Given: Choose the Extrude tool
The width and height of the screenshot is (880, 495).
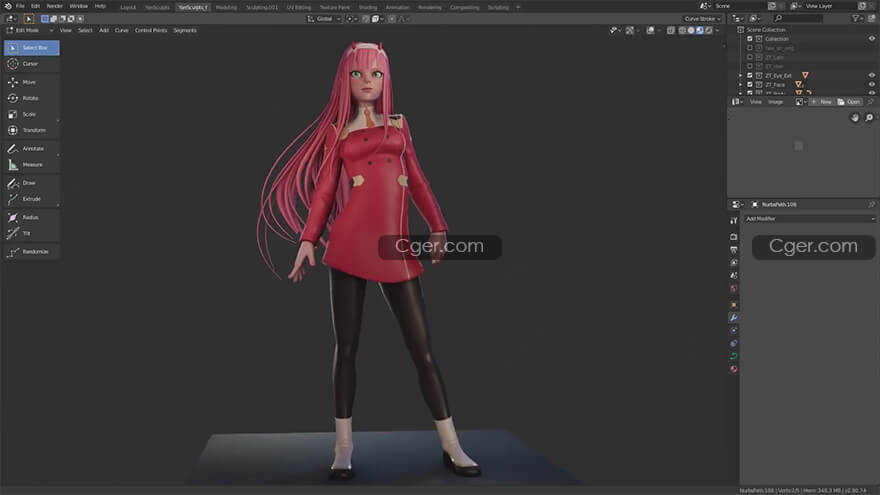Looking at the screenshot, I should [x=31, y=199].
